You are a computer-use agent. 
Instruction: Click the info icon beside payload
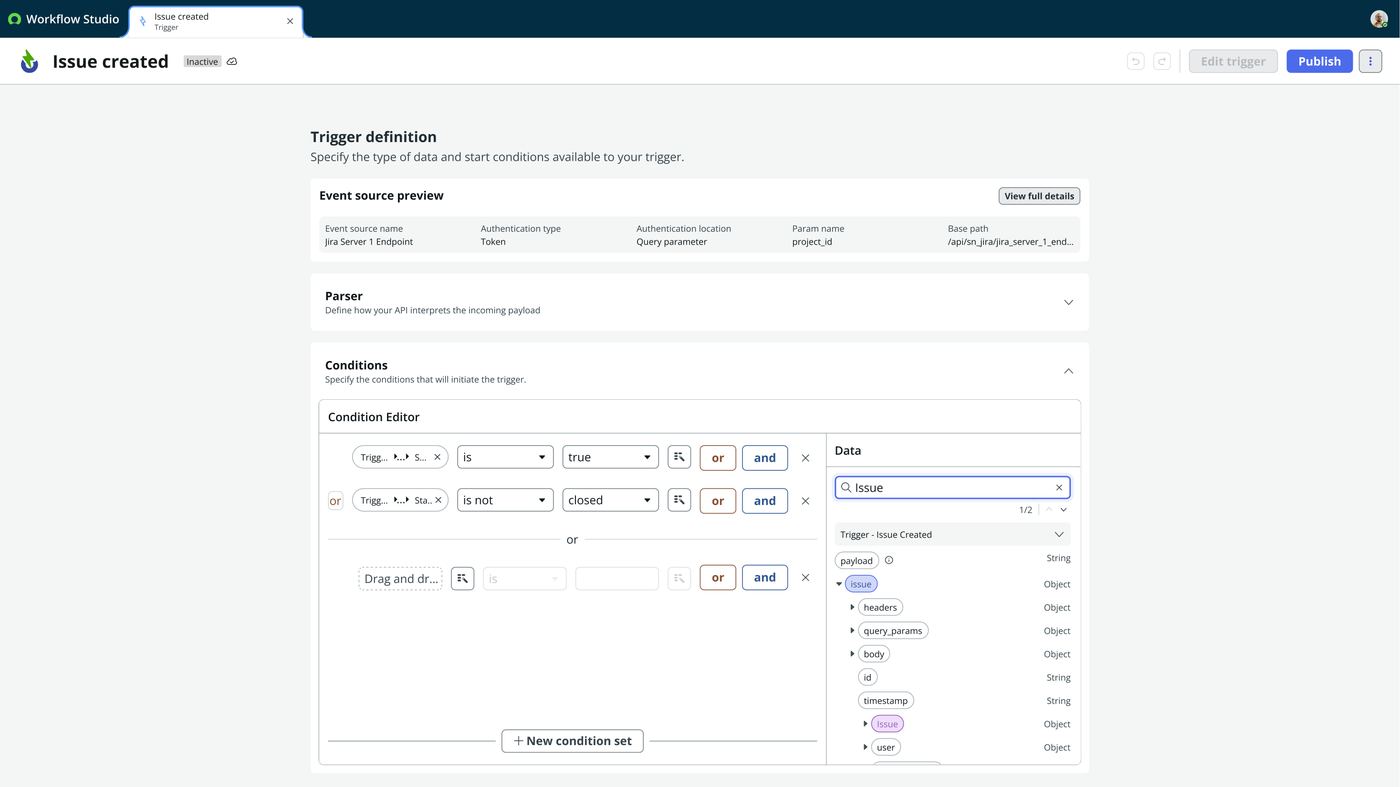point(889,560)
